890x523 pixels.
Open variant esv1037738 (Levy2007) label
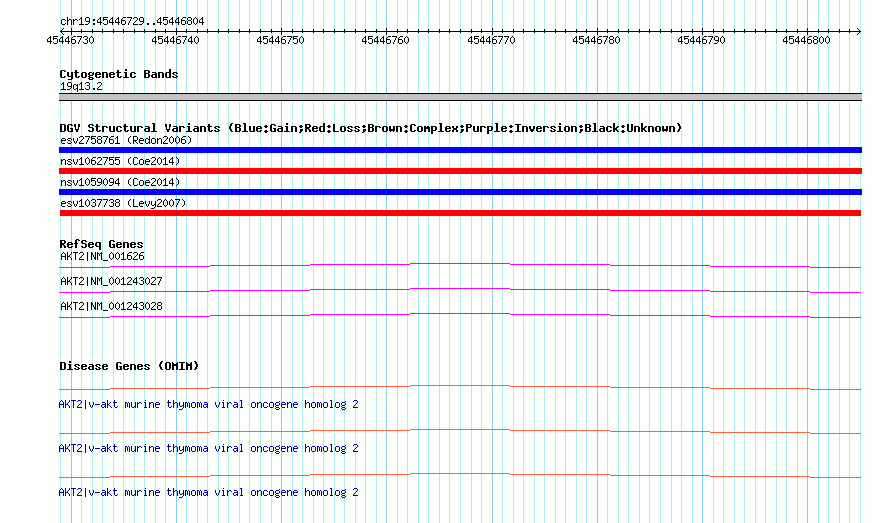pyautogui.click(x=123, y=203)
